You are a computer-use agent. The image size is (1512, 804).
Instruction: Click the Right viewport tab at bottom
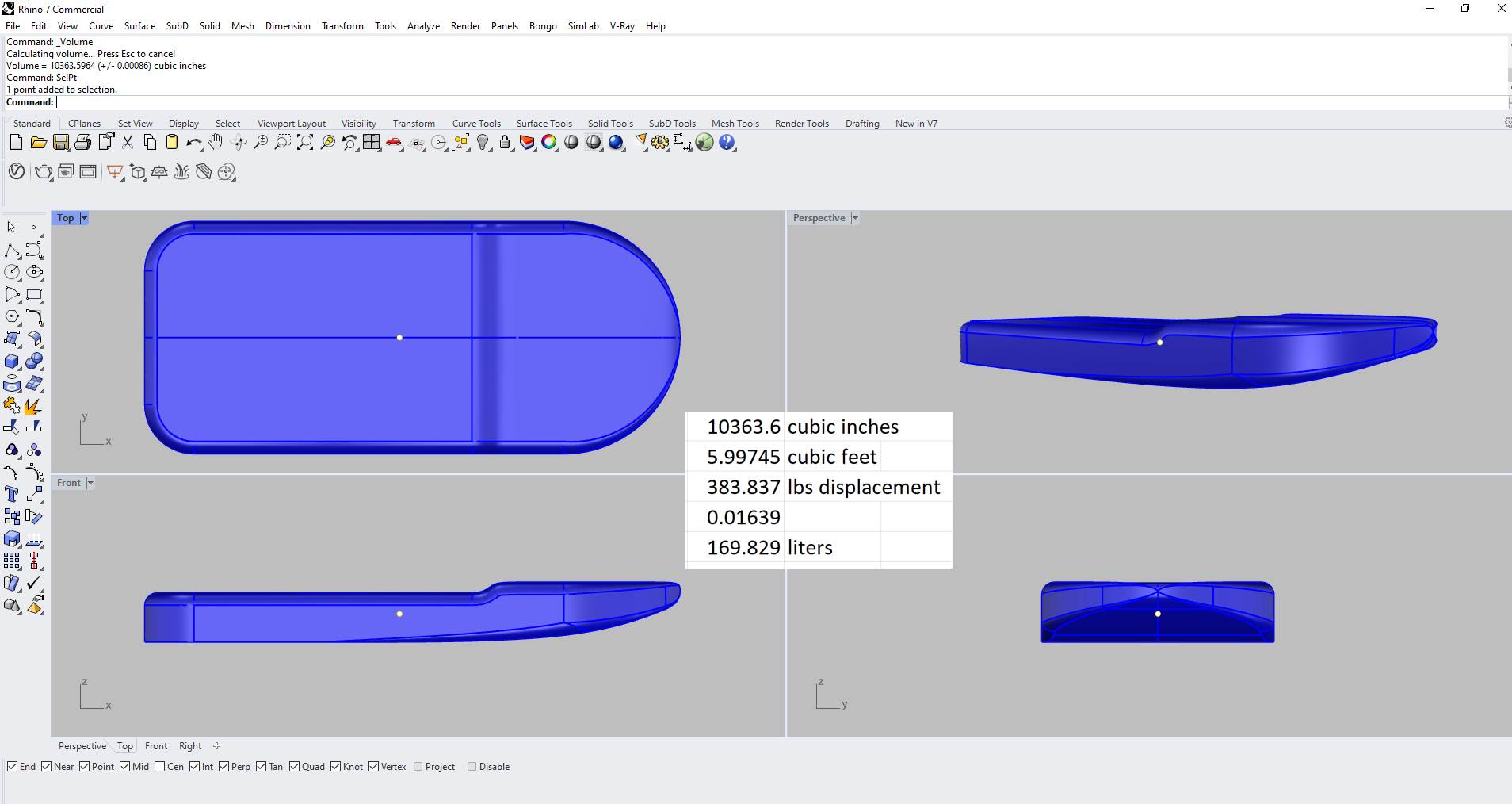190,746
